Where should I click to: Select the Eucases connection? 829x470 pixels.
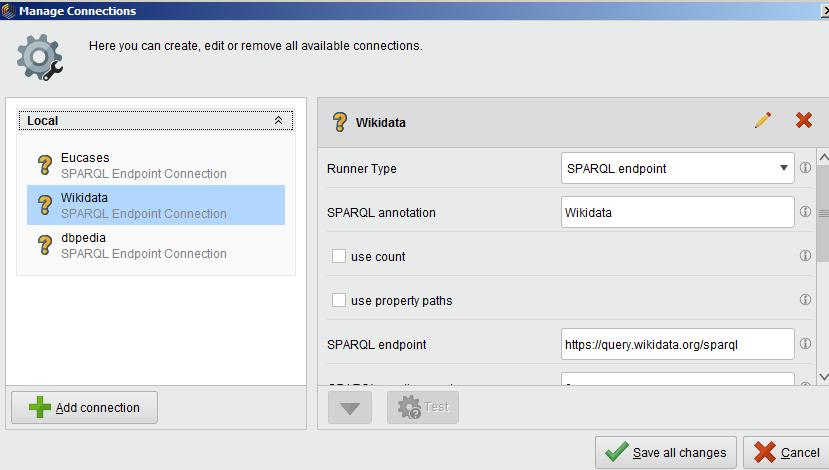[x=155, y=165]
